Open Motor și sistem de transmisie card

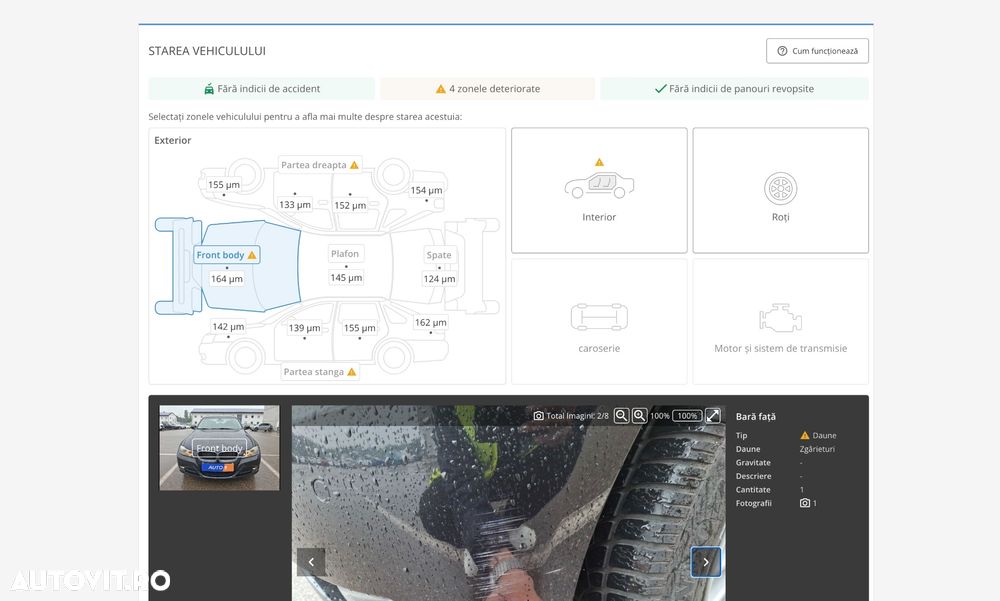coord(781,322)
